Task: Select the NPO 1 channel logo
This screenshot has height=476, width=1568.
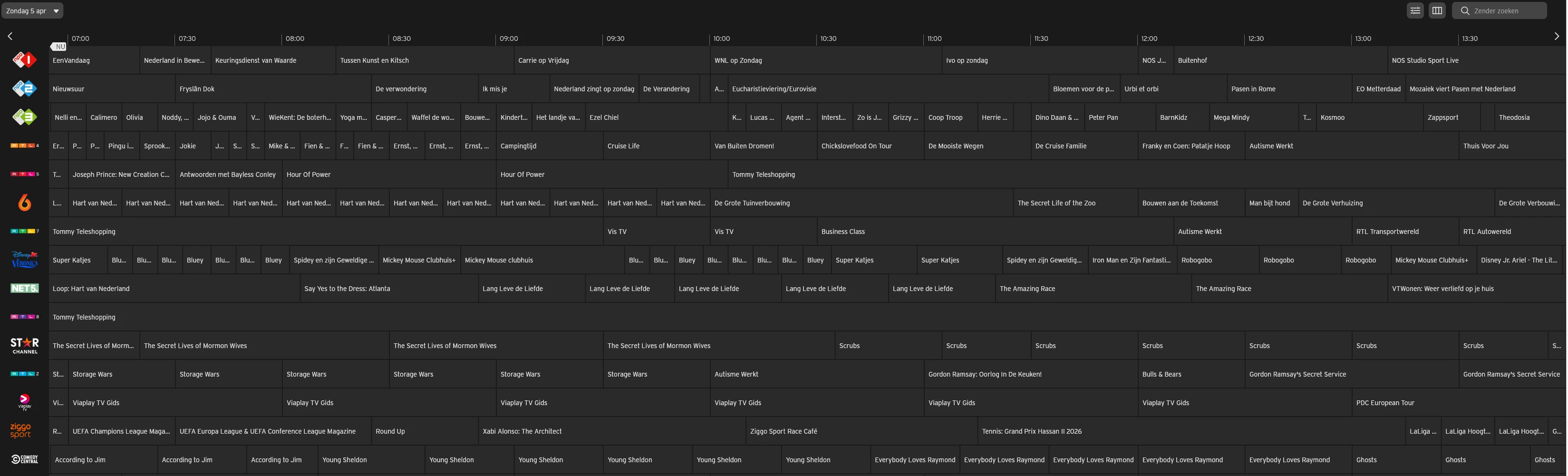Action: [24, 59]
